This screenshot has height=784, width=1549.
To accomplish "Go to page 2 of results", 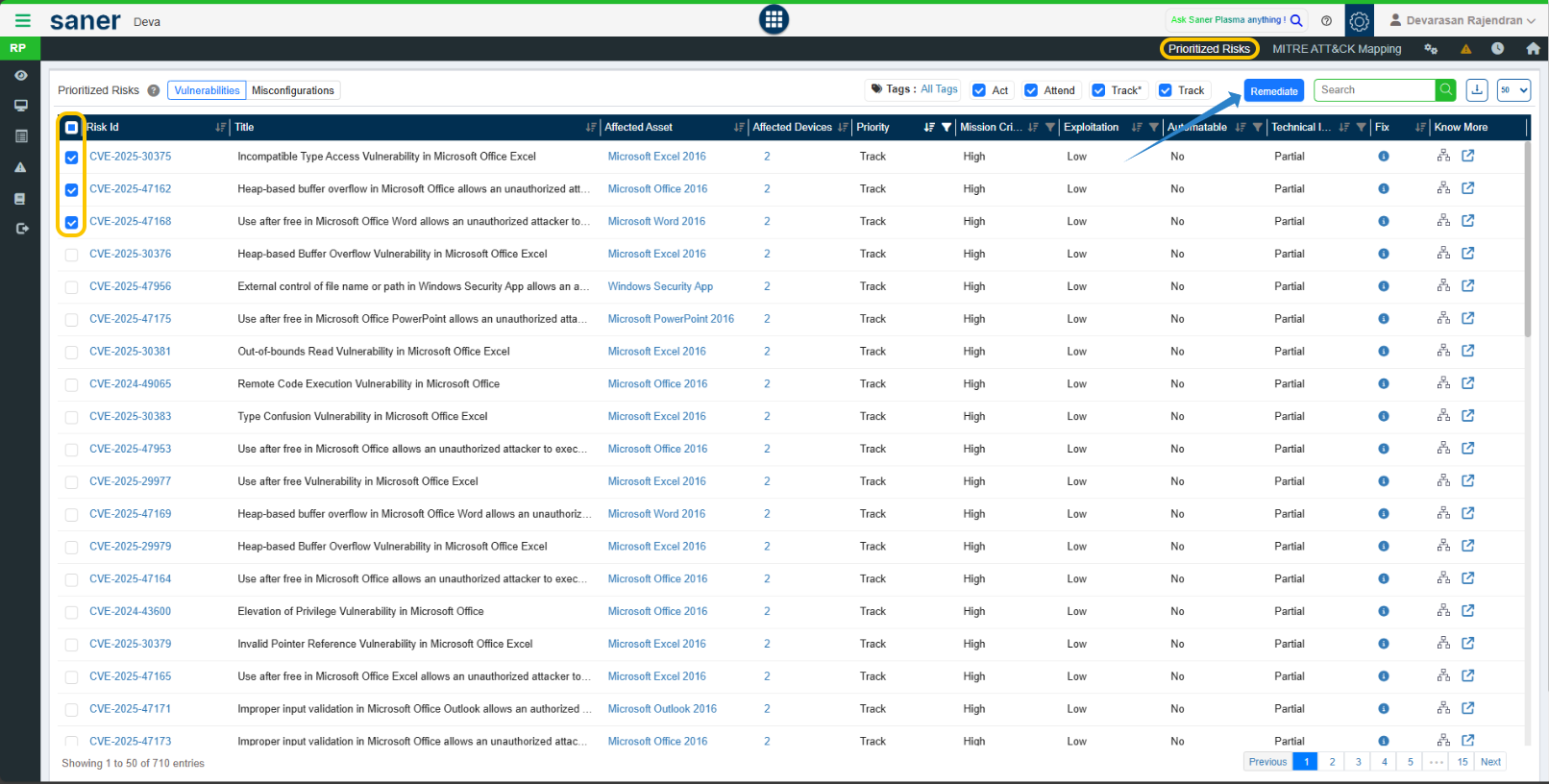I will point(1332,762).
